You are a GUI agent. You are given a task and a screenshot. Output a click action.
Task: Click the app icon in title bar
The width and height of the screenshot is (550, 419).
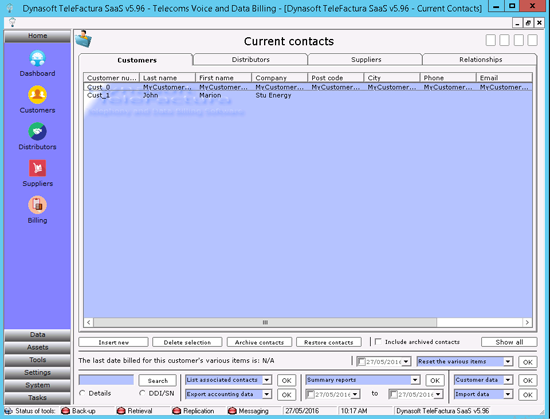10,8
